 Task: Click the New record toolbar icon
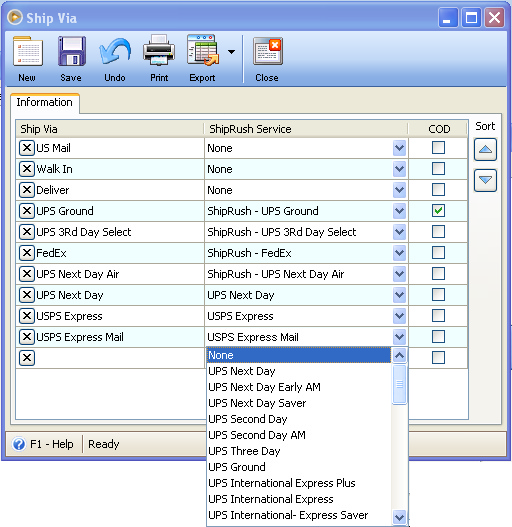[x=28, y=51]
